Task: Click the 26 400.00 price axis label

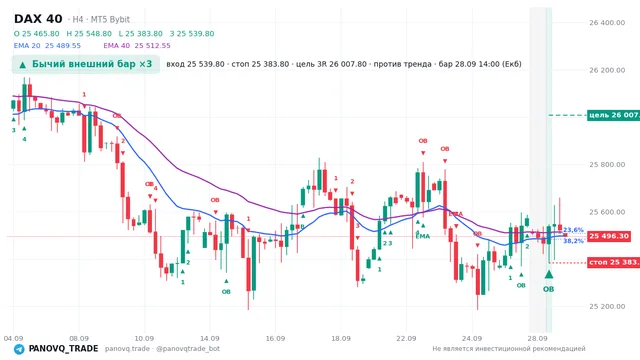Action: (x=607, y=22)
